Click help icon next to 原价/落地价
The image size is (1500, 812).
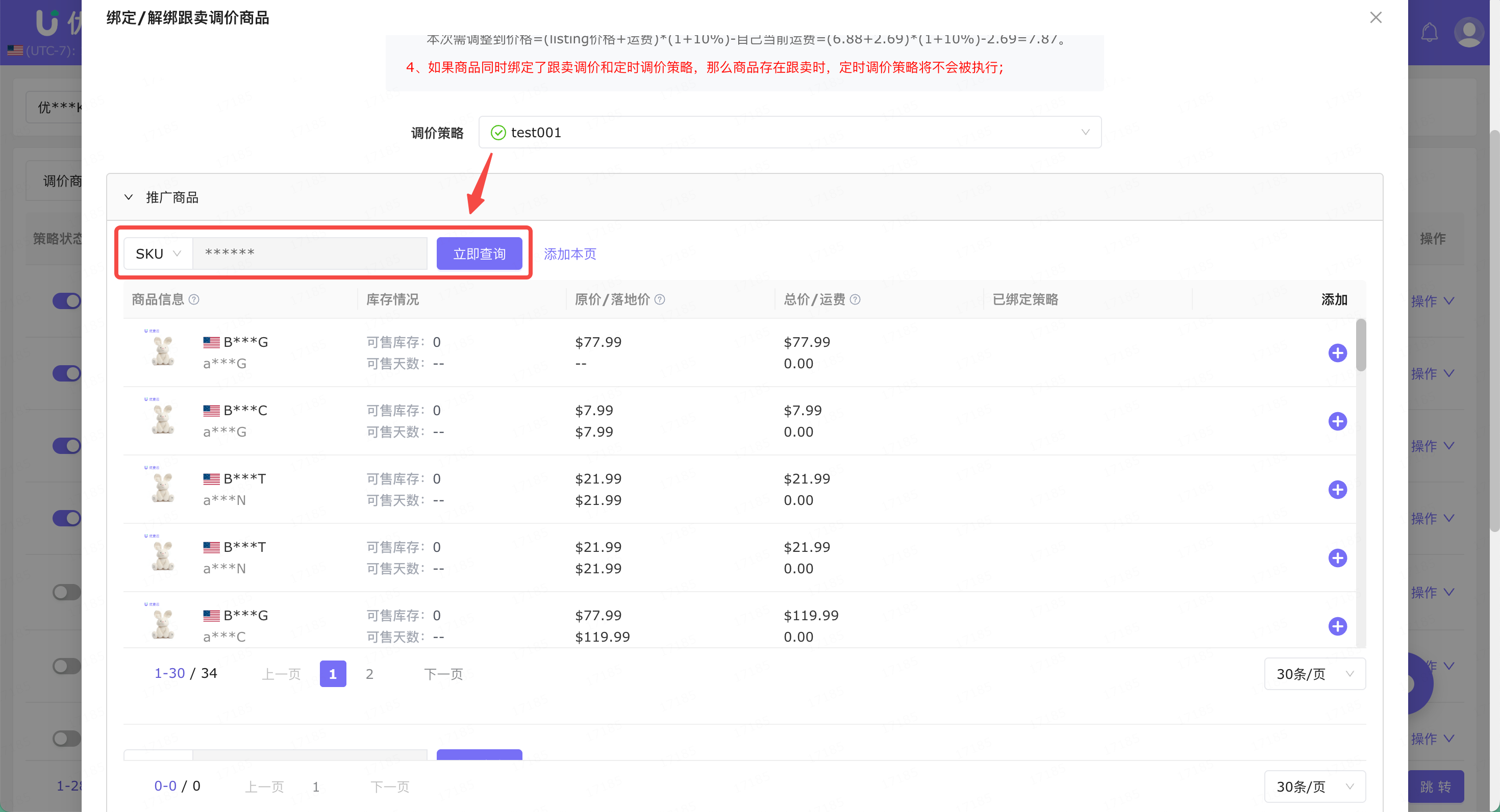pyautogui.click(x=660, y=299)
